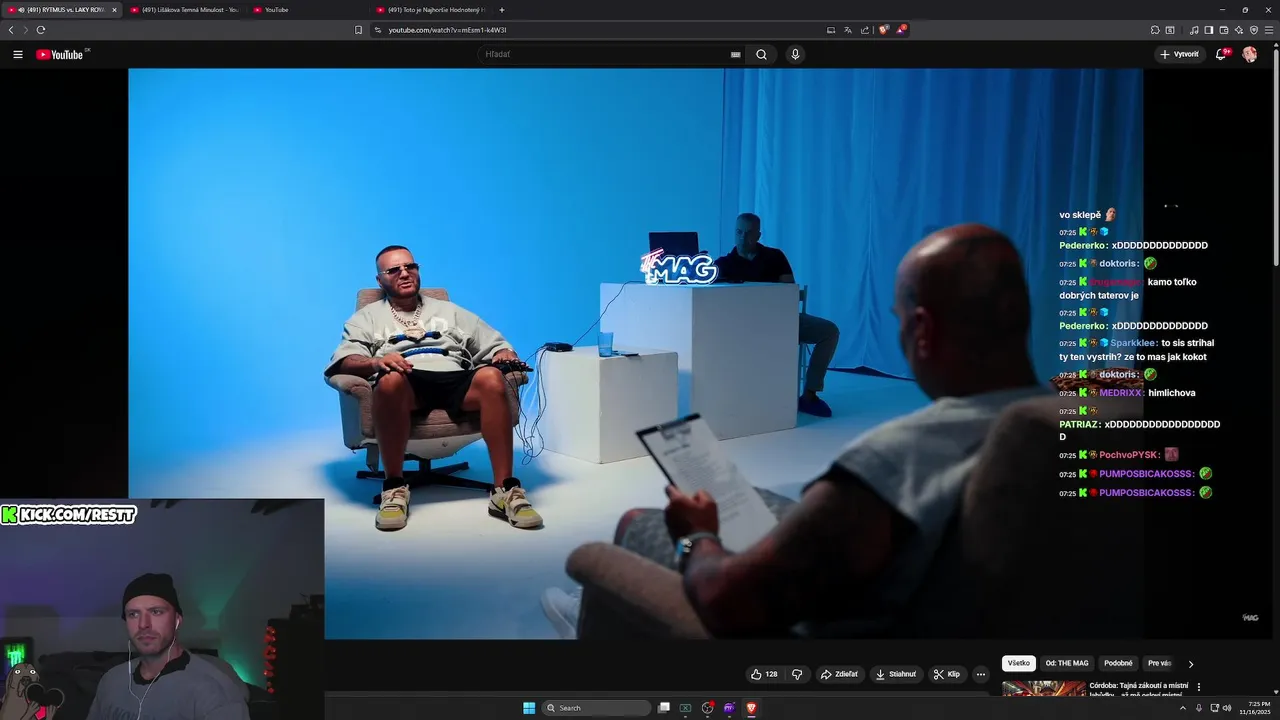Select the Všetko filter chip
This screenshot has width=1280, height=720.
[x=1018, y=663]
